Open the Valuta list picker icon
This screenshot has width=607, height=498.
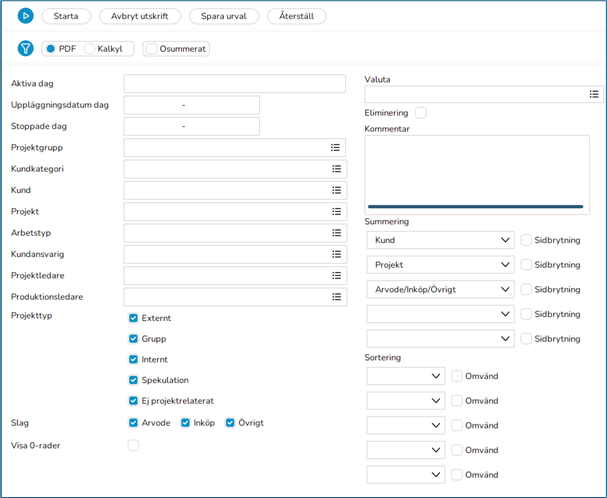[x=594, y=94]
